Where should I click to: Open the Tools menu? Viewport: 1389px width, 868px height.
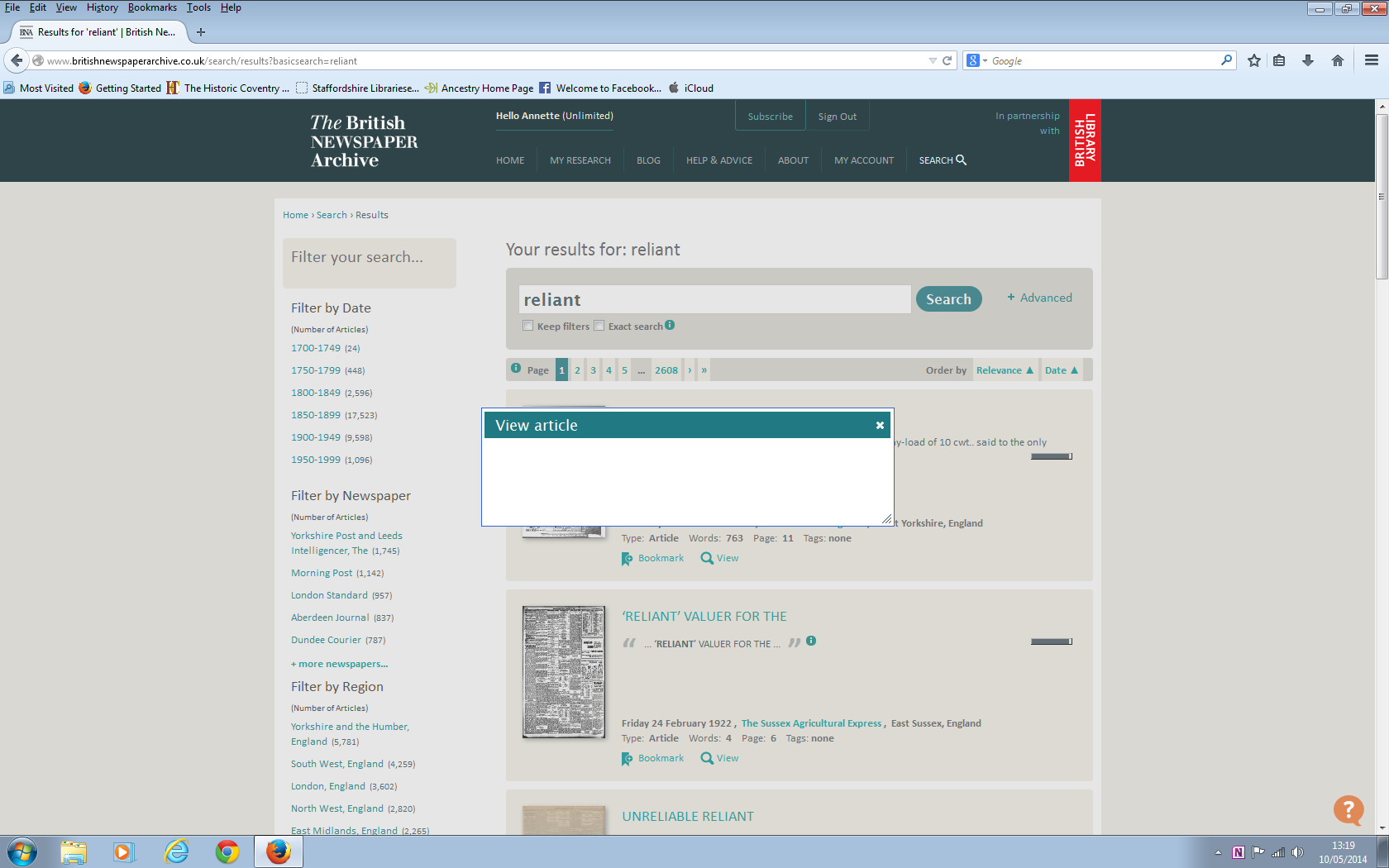coord(198,7)
